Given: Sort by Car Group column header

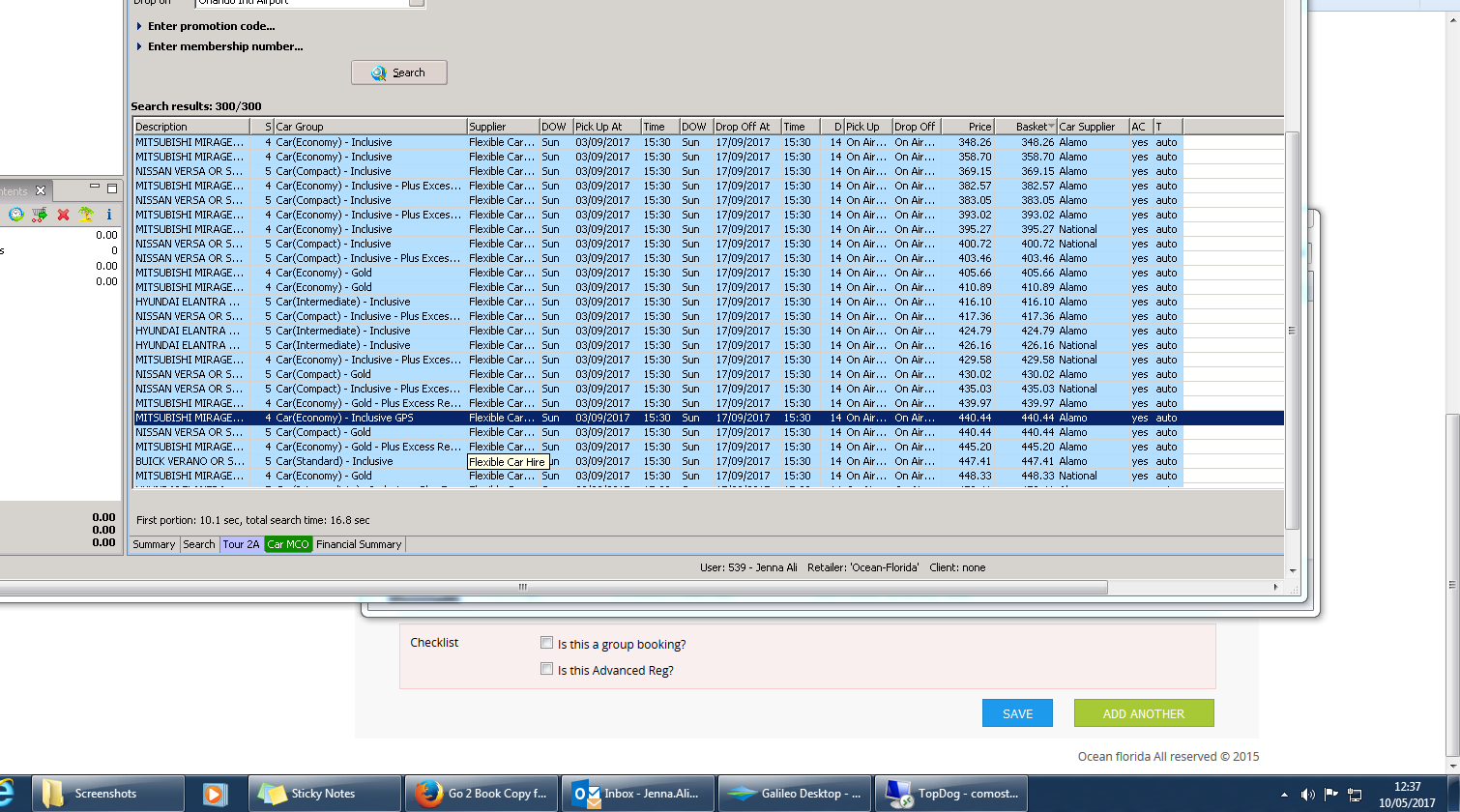Looking at the screenshot, I should pyautogui.click(x=369, y=127).
